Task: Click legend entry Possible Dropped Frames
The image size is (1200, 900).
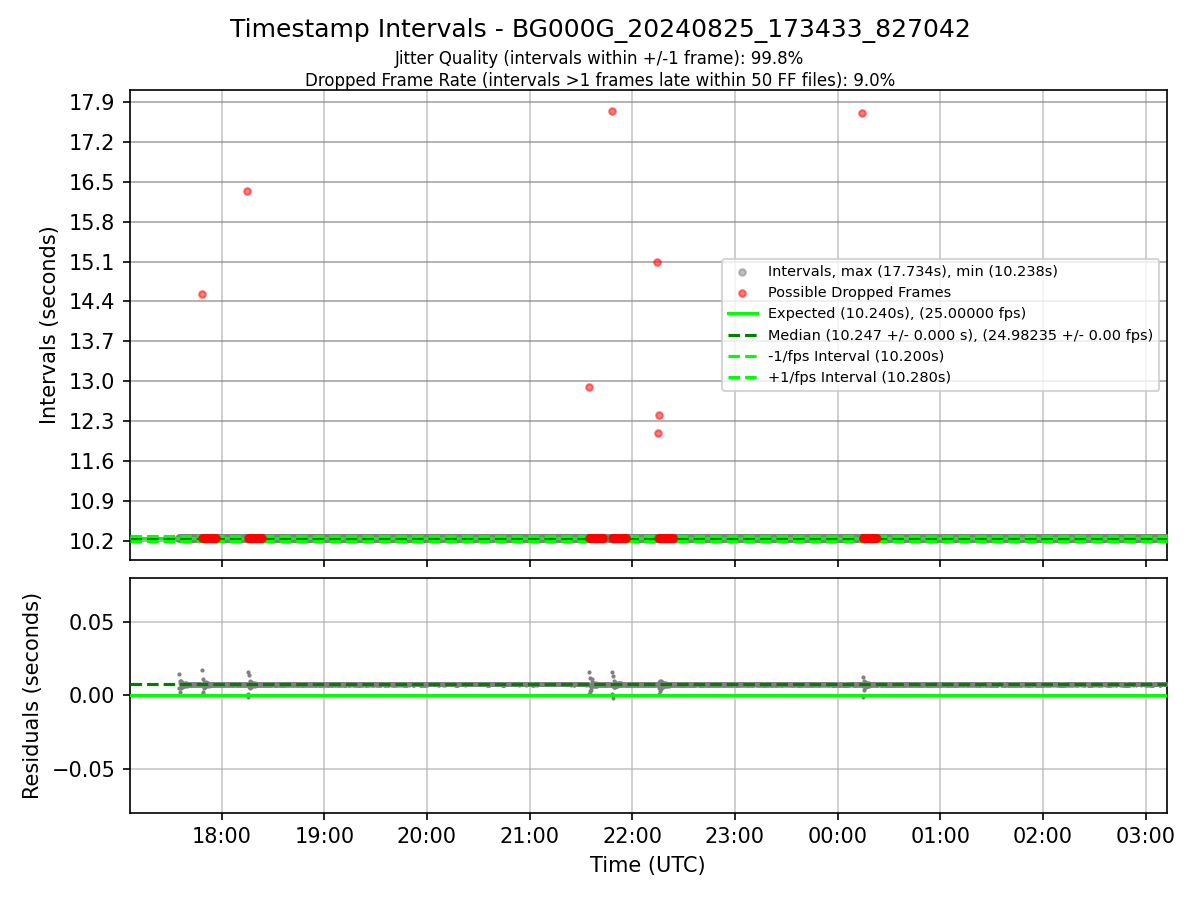Action: click(859, 292)
